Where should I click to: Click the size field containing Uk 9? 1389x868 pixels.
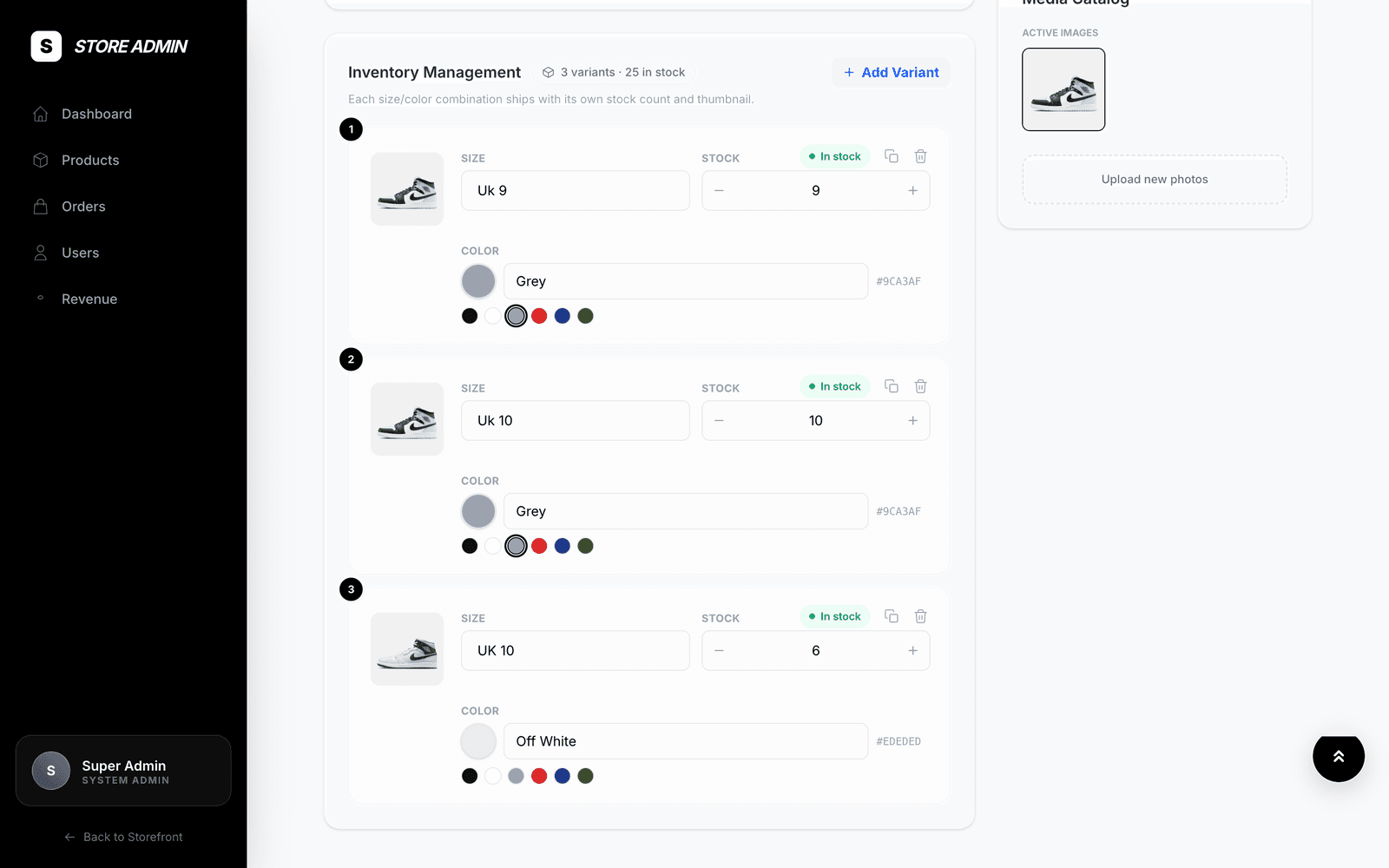coord(576,191)
